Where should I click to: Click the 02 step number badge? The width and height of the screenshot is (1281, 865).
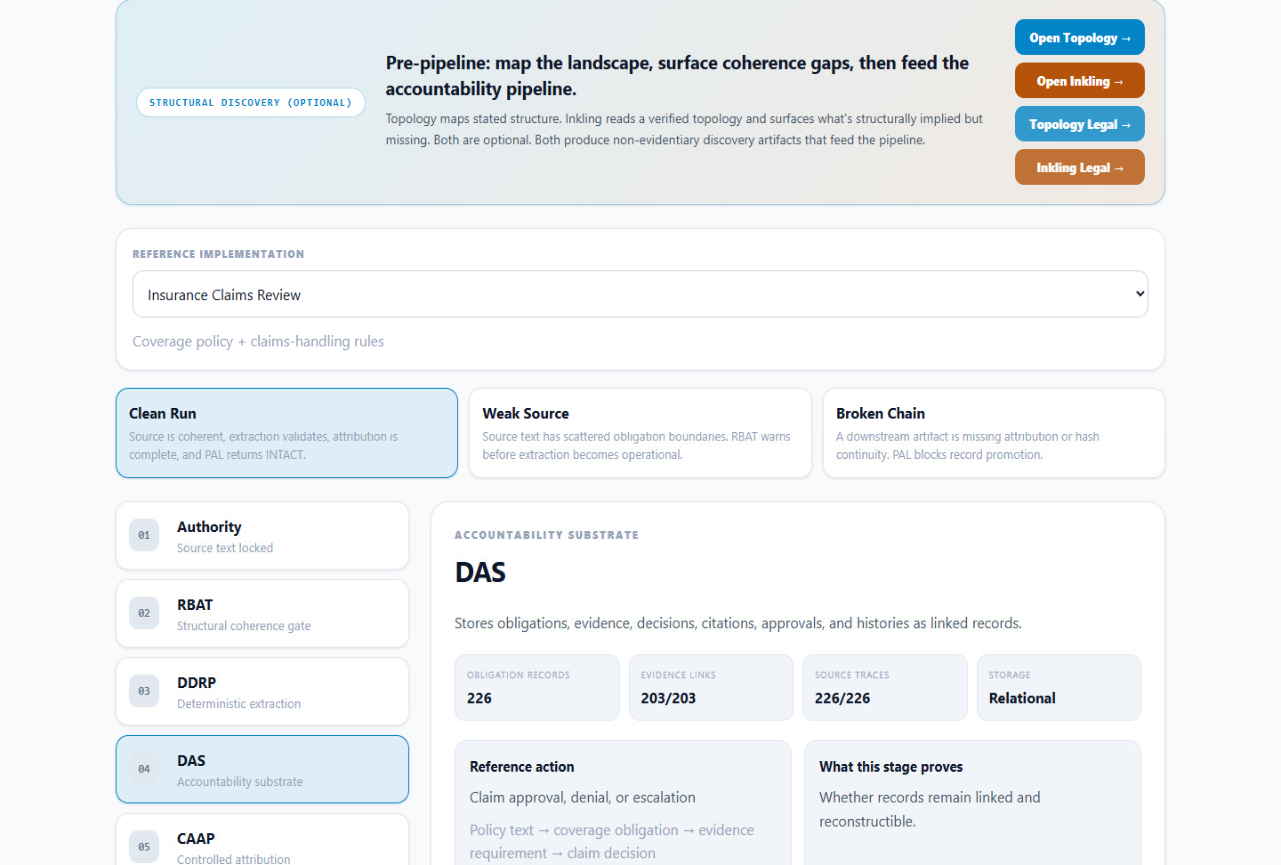tap(144, 613)
